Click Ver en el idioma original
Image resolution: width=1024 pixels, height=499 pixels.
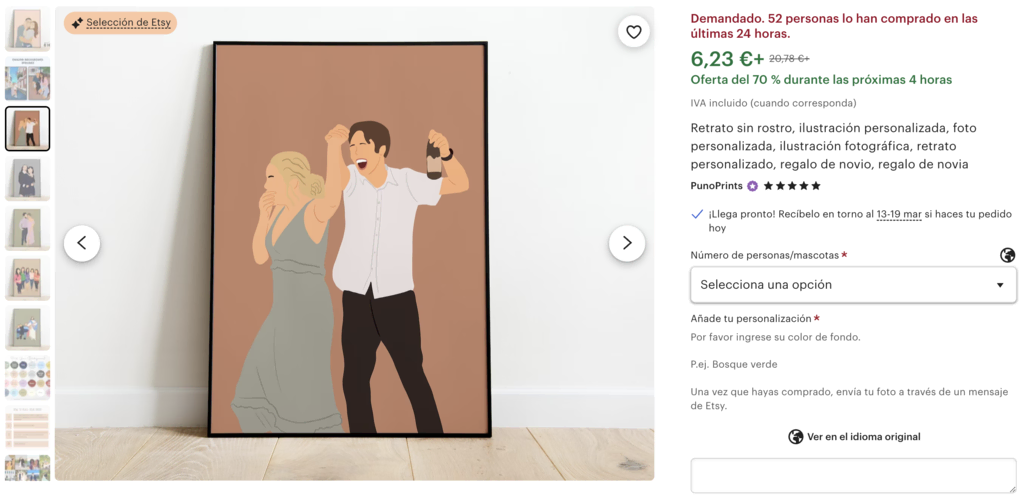tap(863, 437)
